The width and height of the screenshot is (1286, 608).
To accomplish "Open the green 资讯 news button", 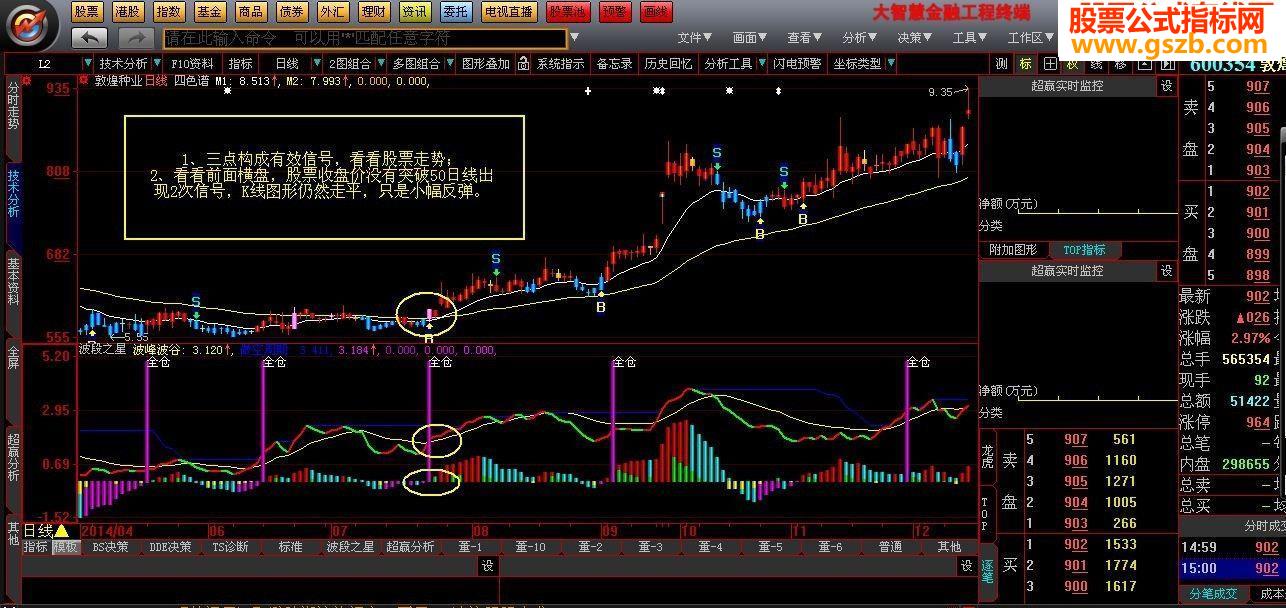I will pos(414,12).
